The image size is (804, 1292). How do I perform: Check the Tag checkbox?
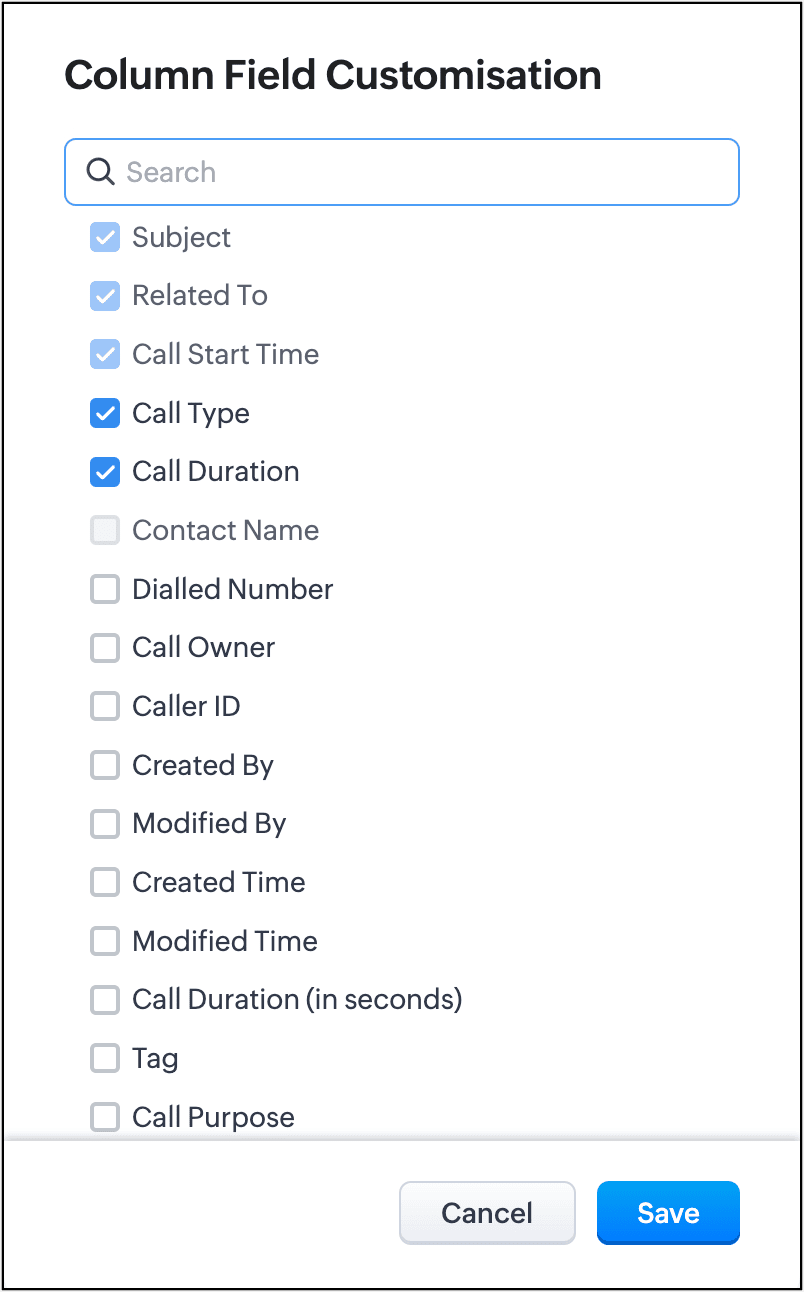(105, 1058)
